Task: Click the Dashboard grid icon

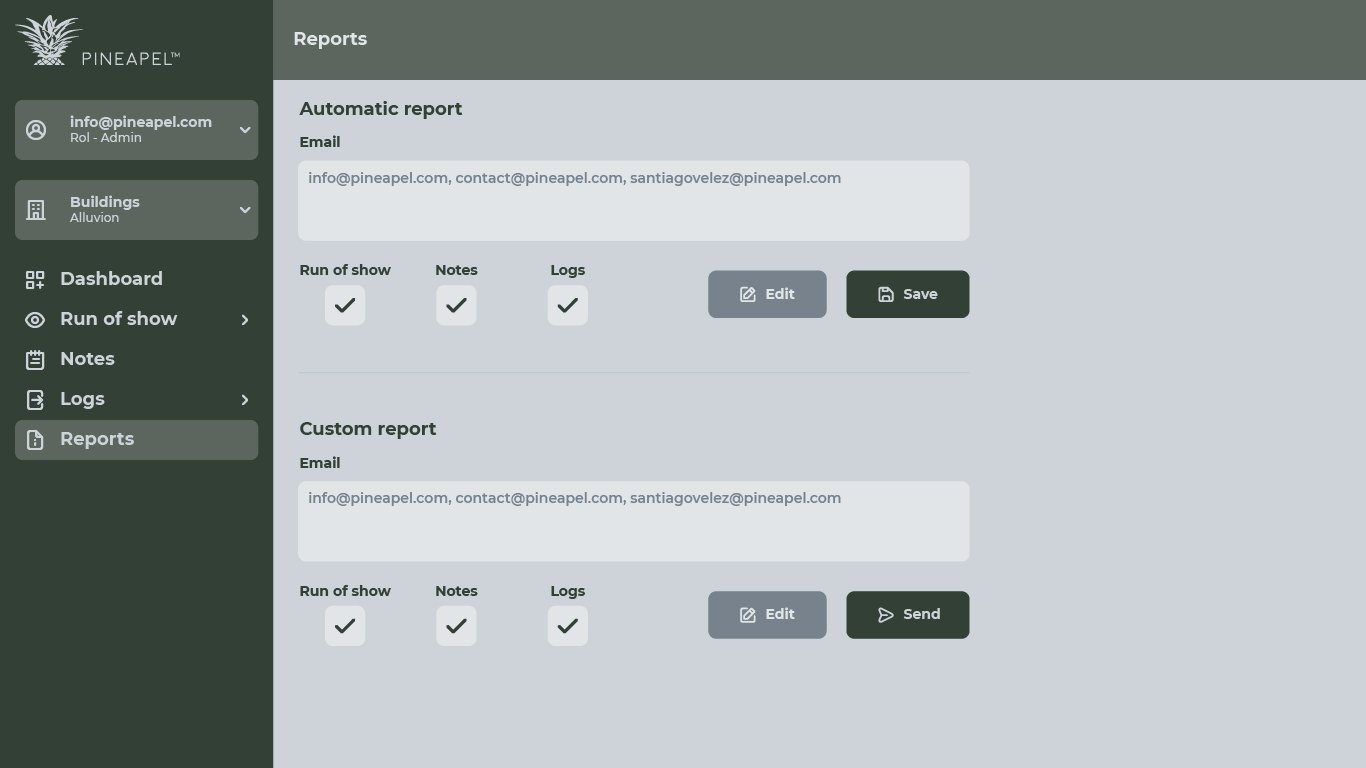Action: pos(35,280)
